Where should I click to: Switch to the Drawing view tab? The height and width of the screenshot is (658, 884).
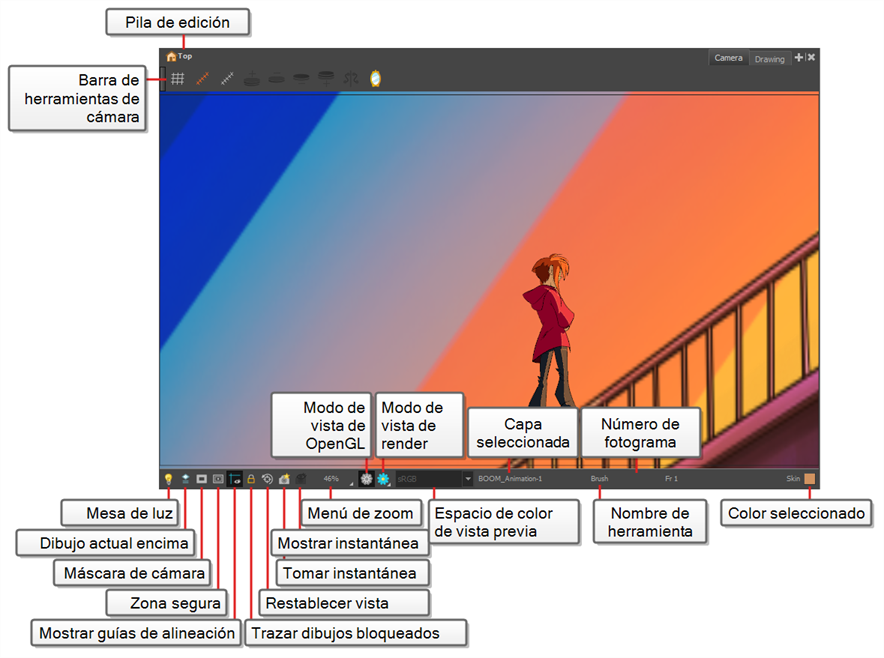[769, 59]
